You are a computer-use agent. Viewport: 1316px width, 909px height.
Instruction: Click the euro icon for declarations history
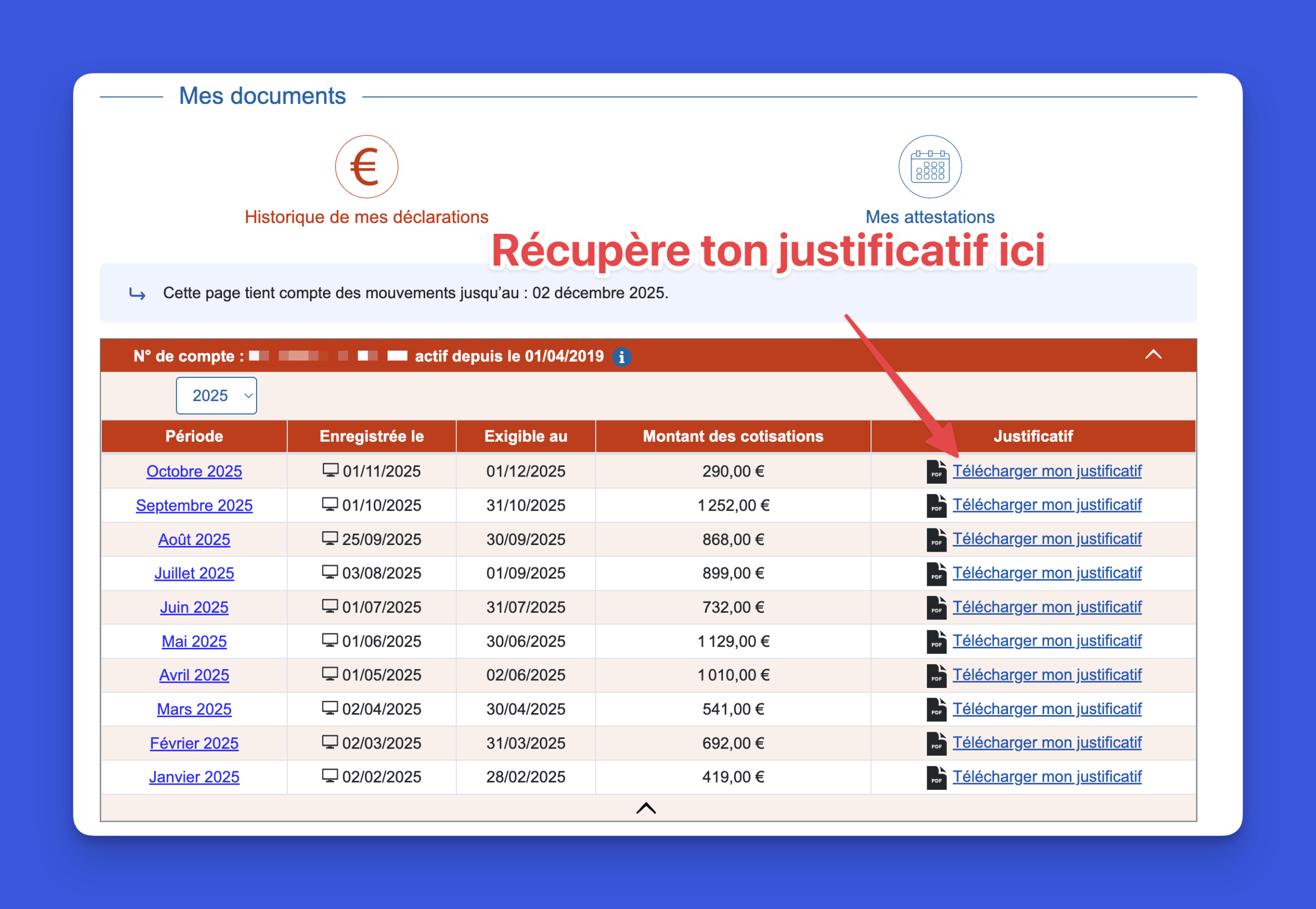366,166
